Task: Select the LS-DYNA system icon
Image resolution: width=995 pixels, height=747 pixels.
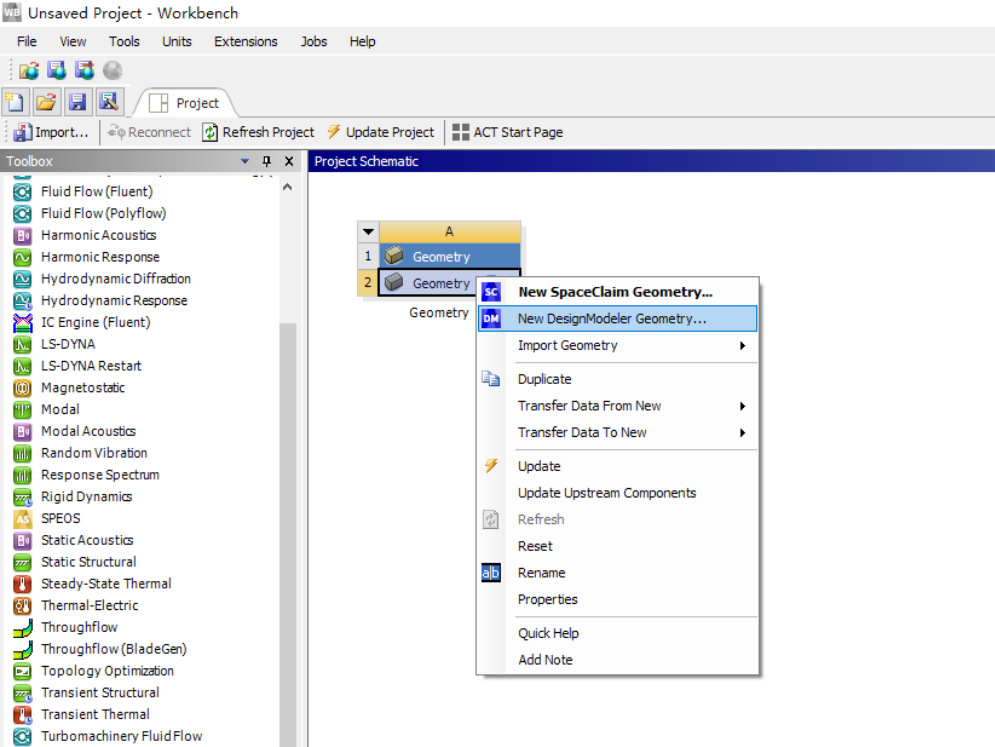Action: (x=22, y=344)
